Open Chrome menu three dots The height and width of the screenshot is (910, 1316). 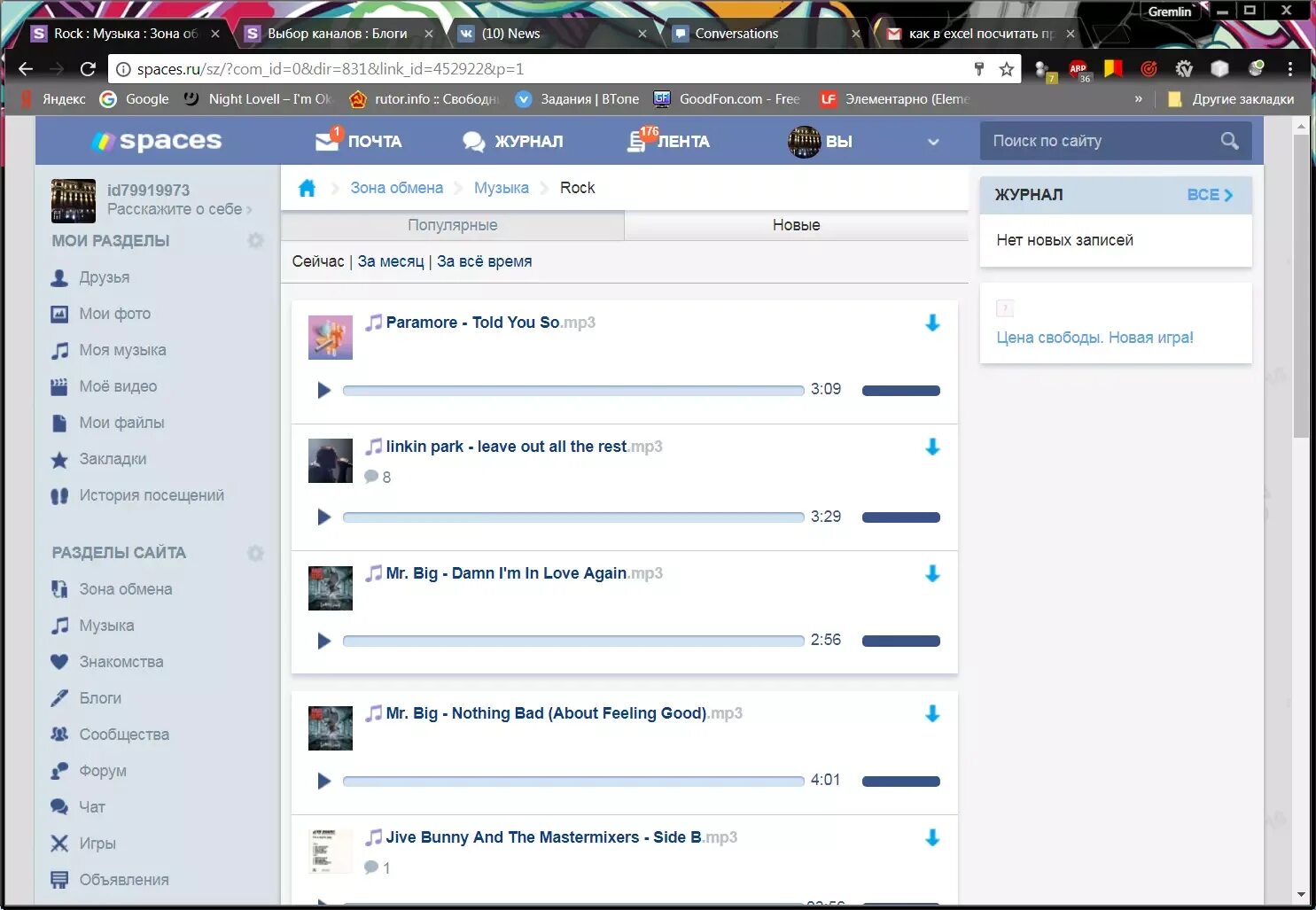tap(1290, 69)
